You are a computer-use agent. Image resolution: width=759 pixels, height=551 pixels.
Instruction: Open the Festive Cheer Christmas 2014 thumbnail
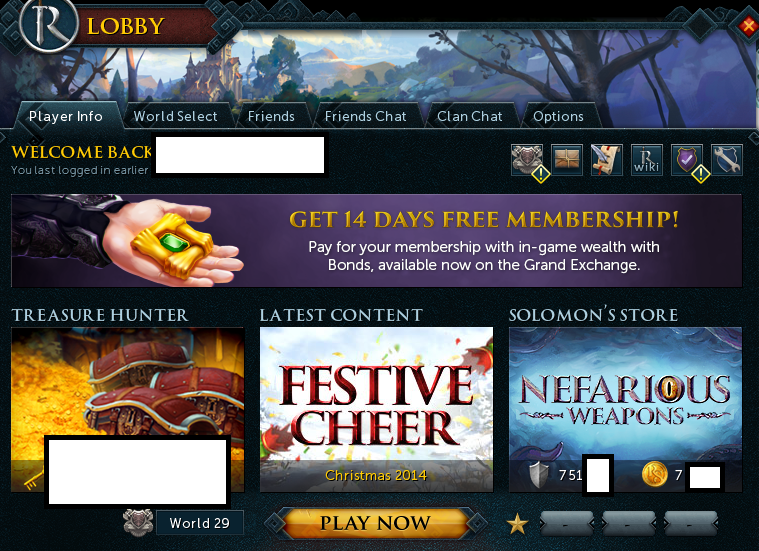click(x=377, y=410)
